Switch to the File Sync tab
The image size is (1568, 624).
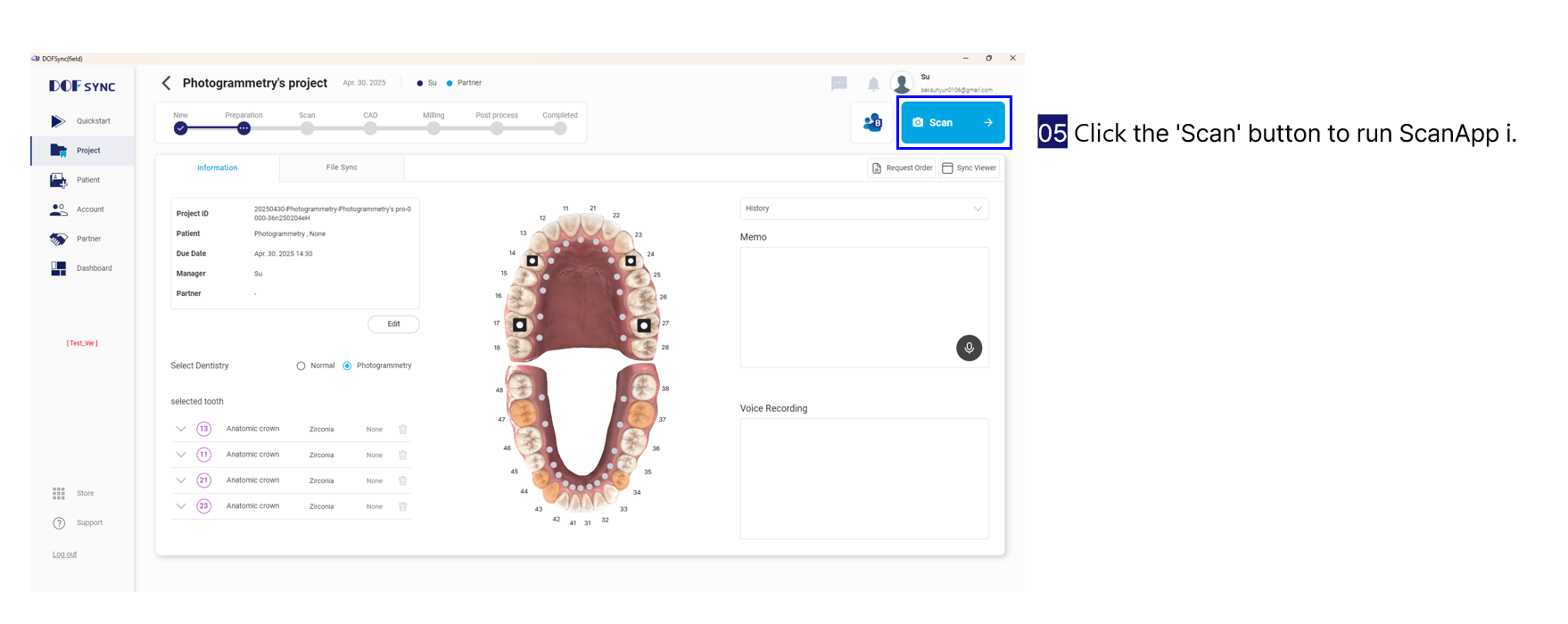[342, 168]
